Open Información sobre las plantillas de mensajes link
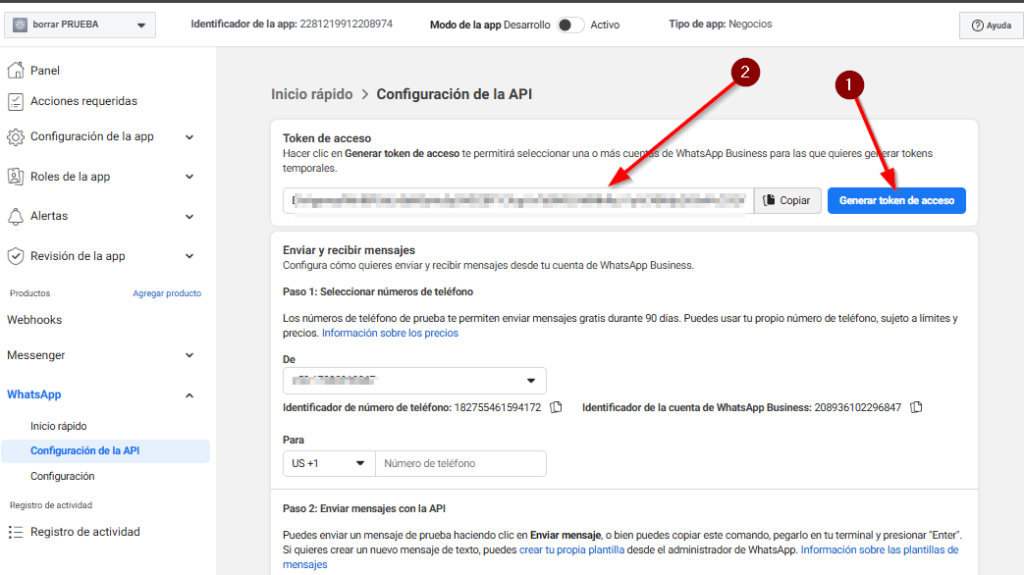This screenshot has height=575, width=1024. (879, 550)
